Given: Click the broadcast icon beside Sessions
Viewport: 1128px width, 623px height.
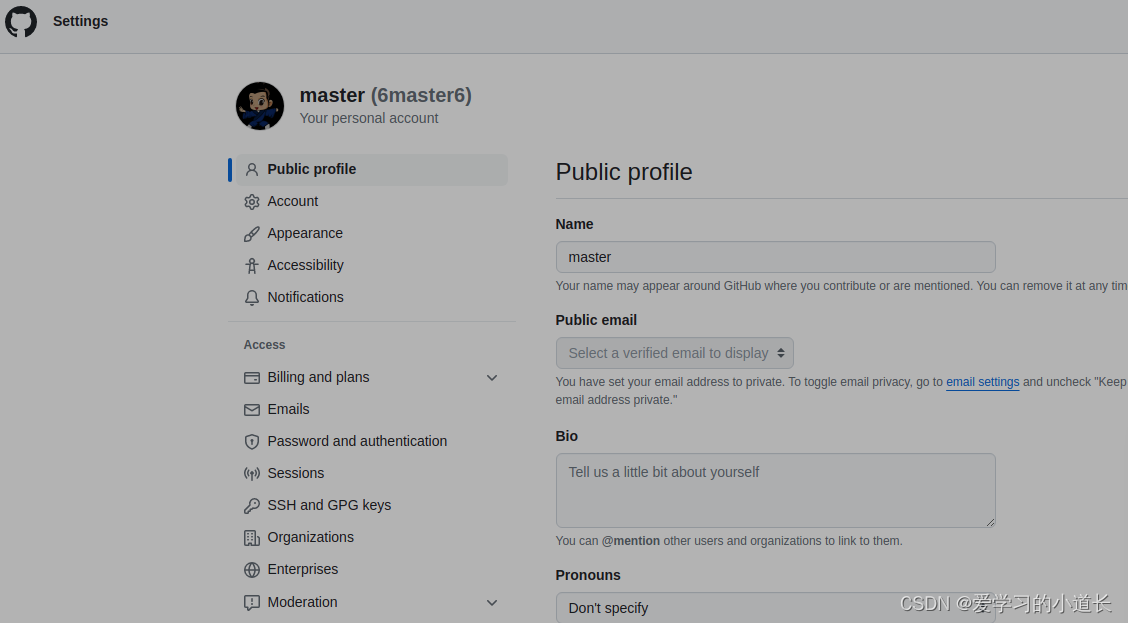Looking at the screenshot, I should coord(252,473).
